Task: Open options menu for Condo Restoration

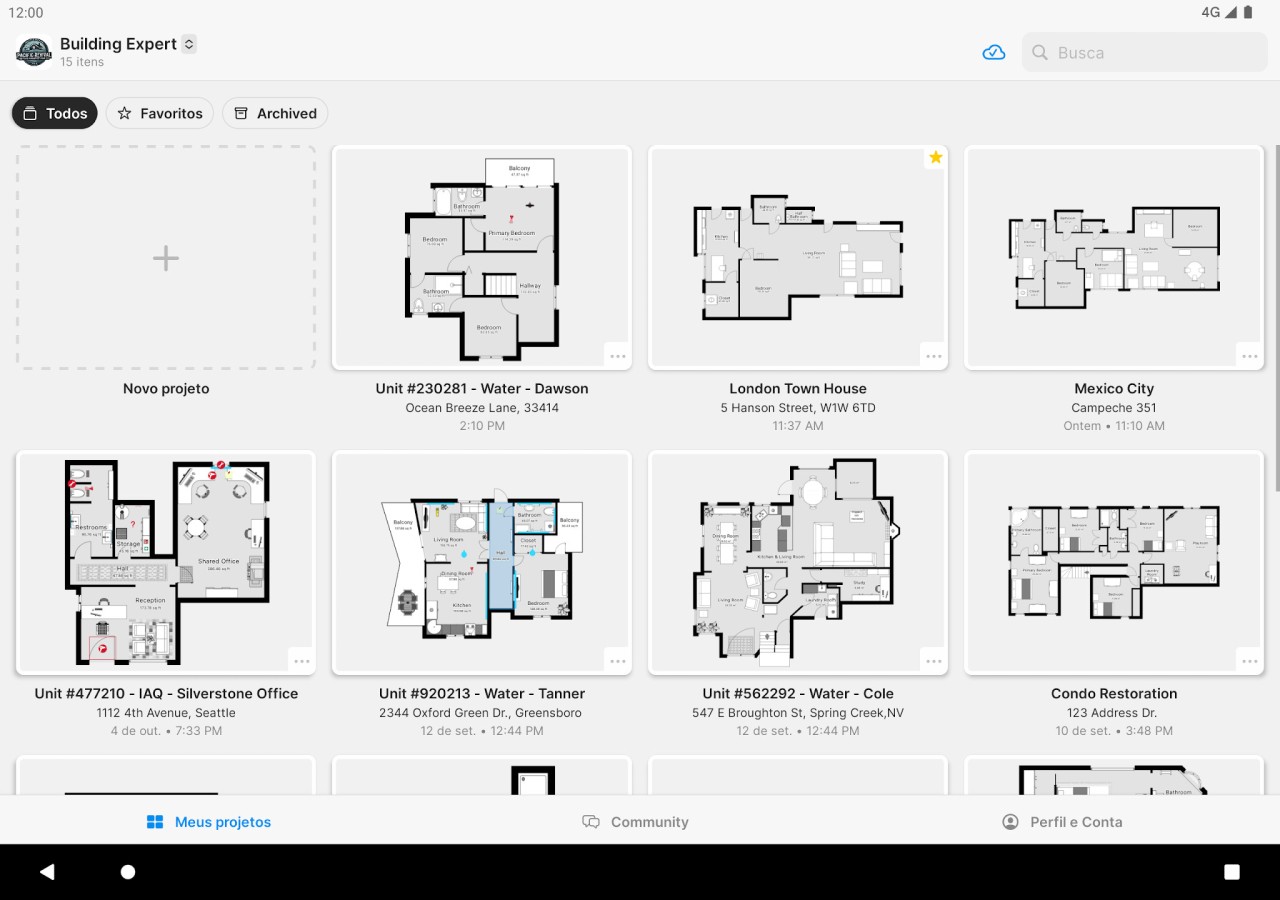Action: (x=1249, y=661)
